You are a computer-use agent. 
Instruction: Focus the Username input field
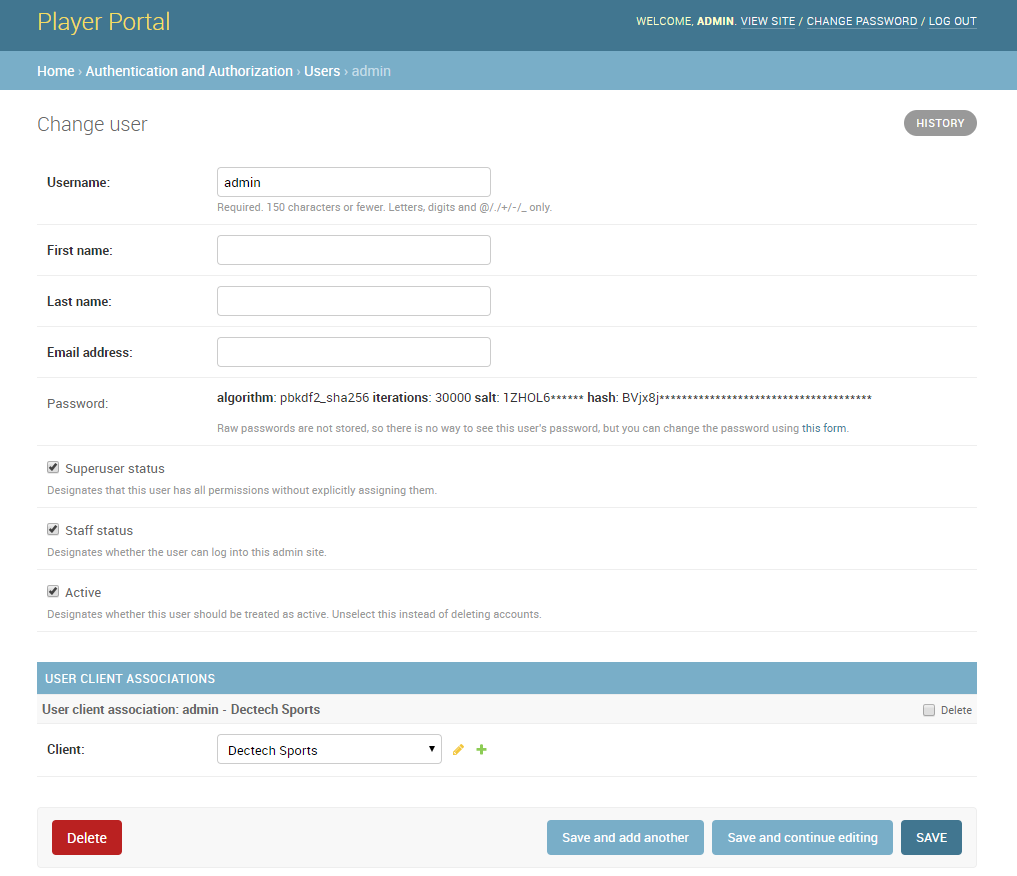pos(353,182)
